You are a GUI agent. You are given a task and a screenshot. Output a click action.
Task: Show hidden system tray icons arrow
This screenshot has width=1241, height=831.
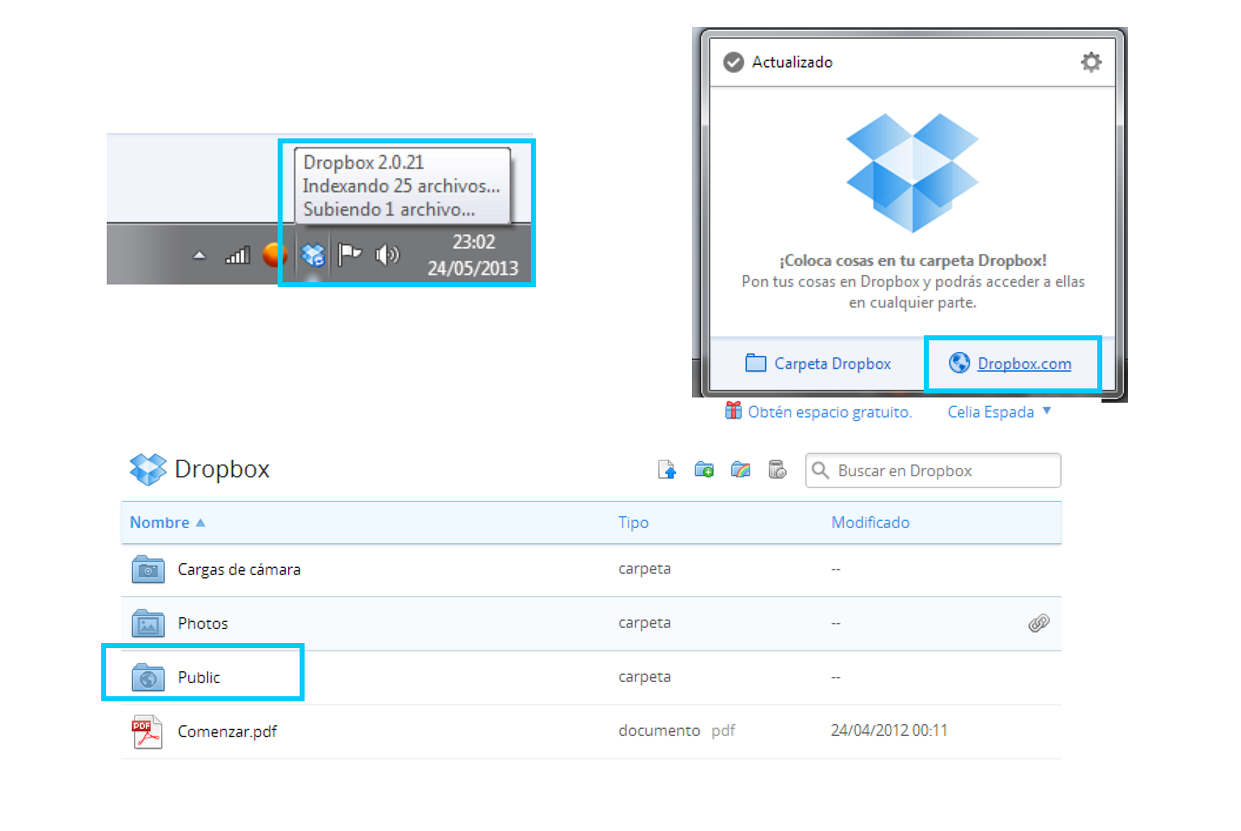tap(199, 256)
